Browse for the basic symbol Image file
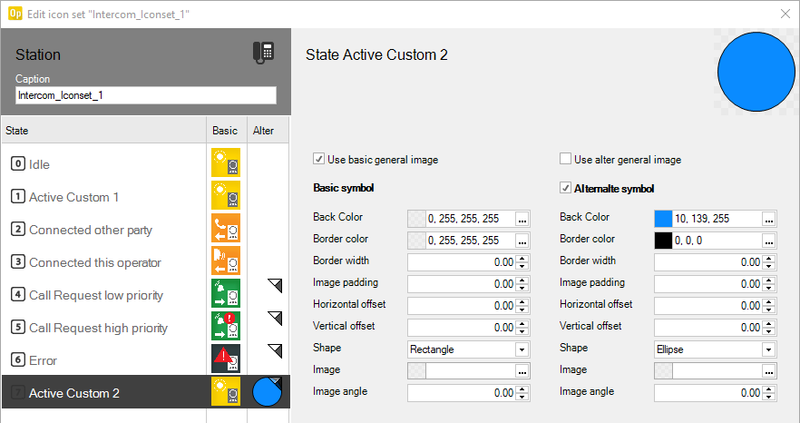Screen dimensions: 800x423 click(521, 371)
